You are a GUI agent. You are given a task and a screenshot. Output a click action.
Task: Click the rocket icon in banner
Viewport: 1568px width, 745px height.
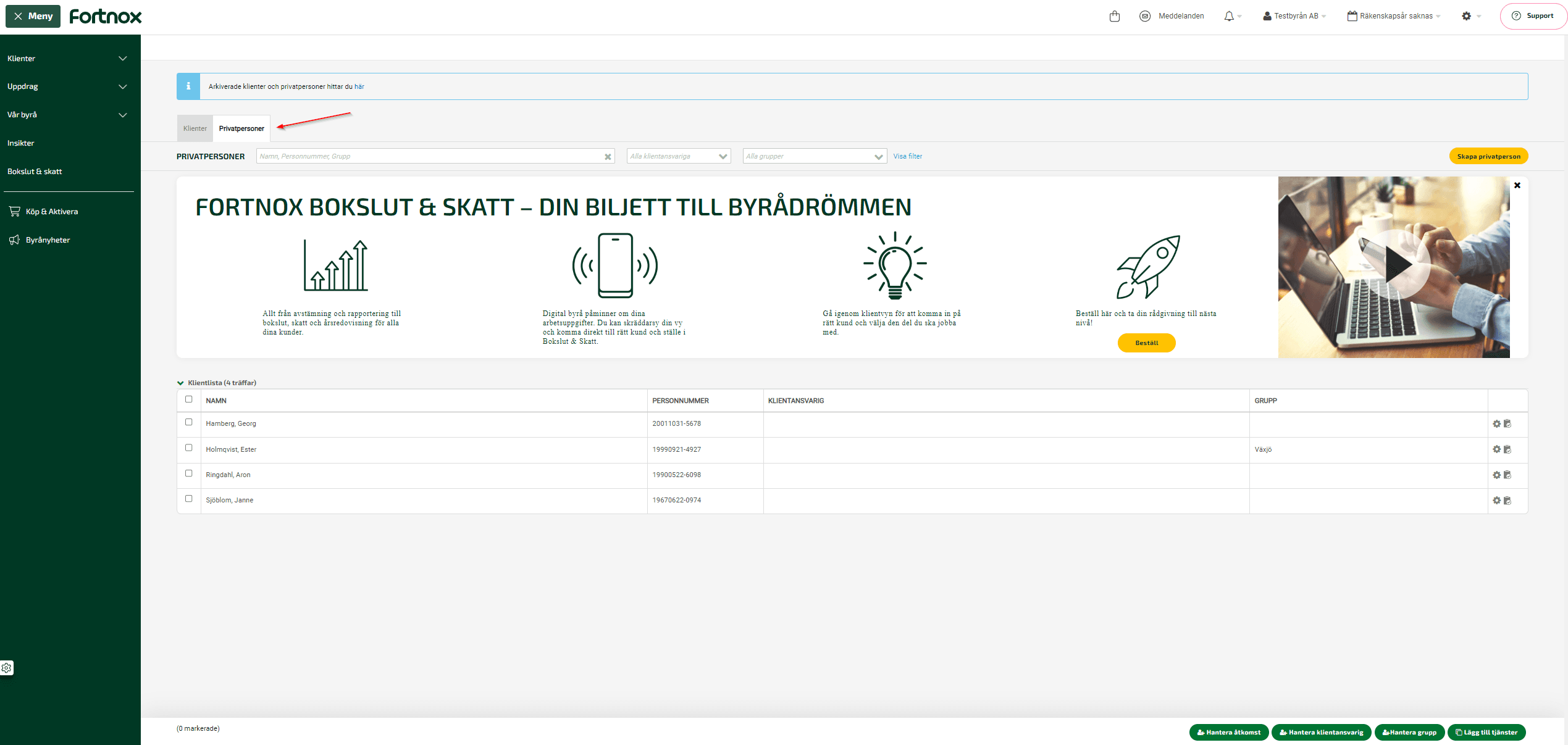coord(1148,267)
